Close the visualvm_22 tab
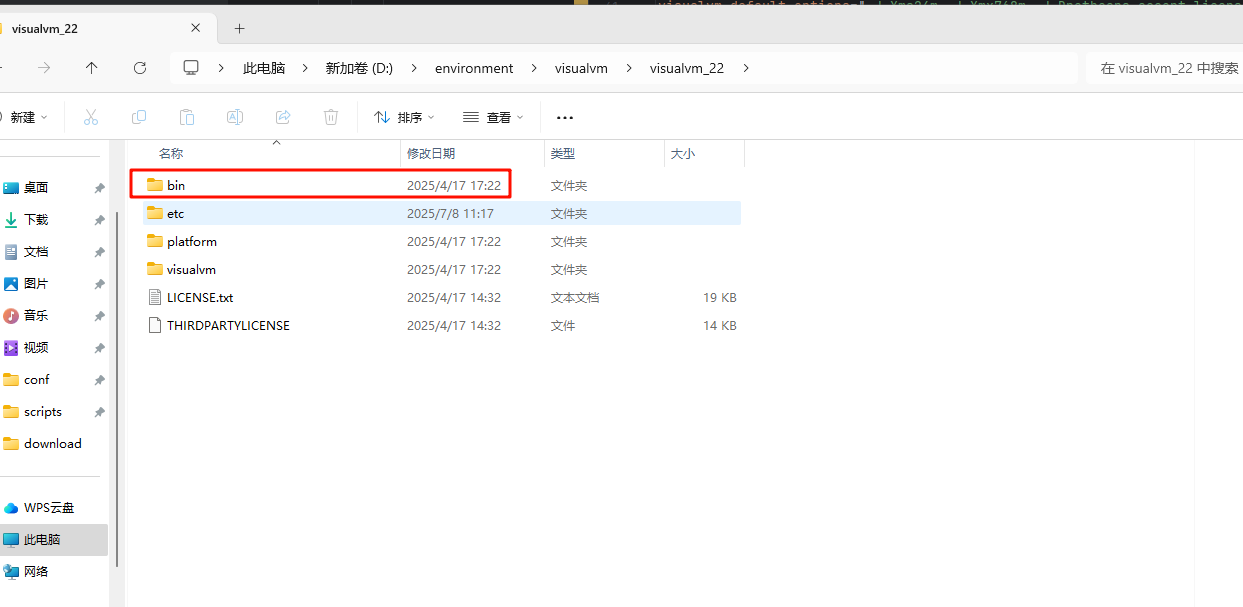The image size is (1243, 607). coord(196,28)
